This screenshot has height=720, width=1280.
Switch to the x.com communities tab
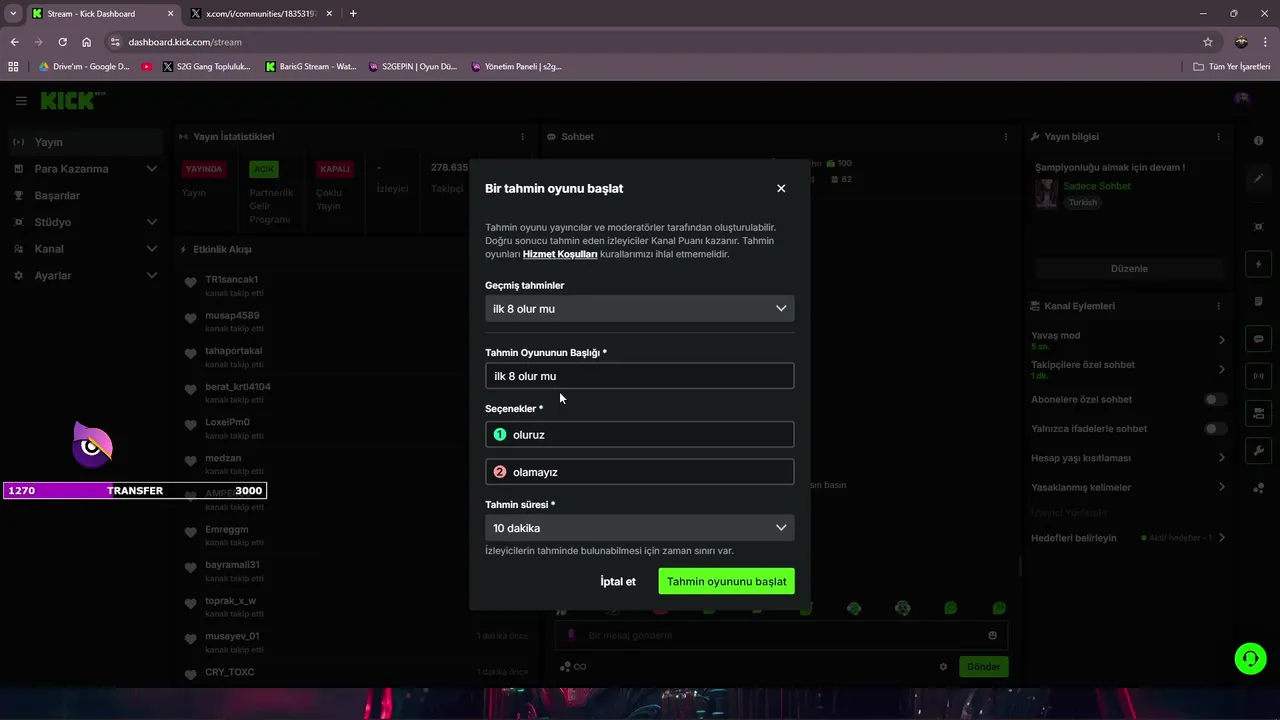pos(263,13)
